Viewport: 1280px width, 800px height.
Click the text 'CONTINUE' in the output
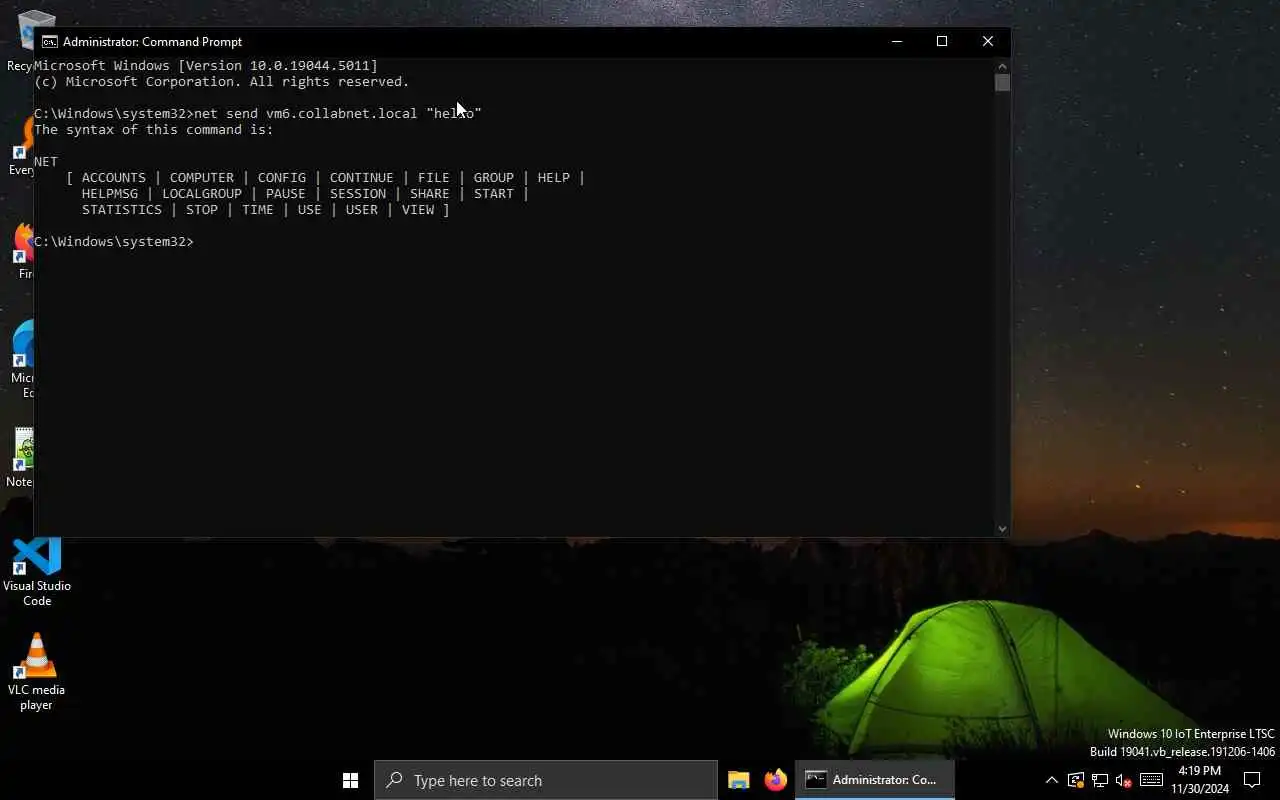[x=362, y=177]
